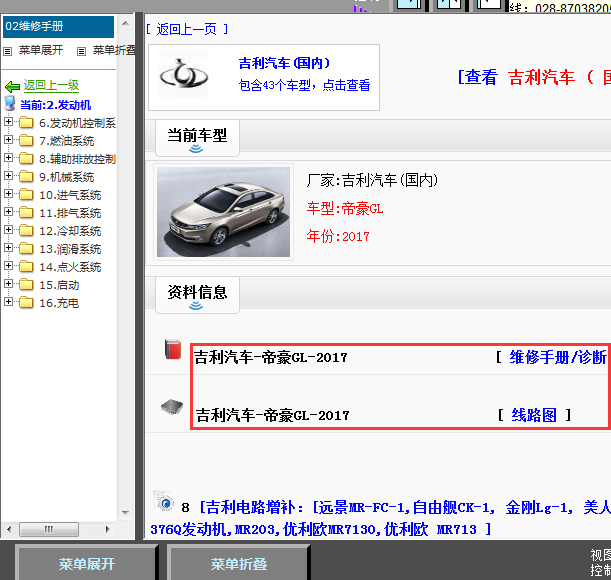Click the horizontal scrollbar thumb
611x580 pixels.
49,529
